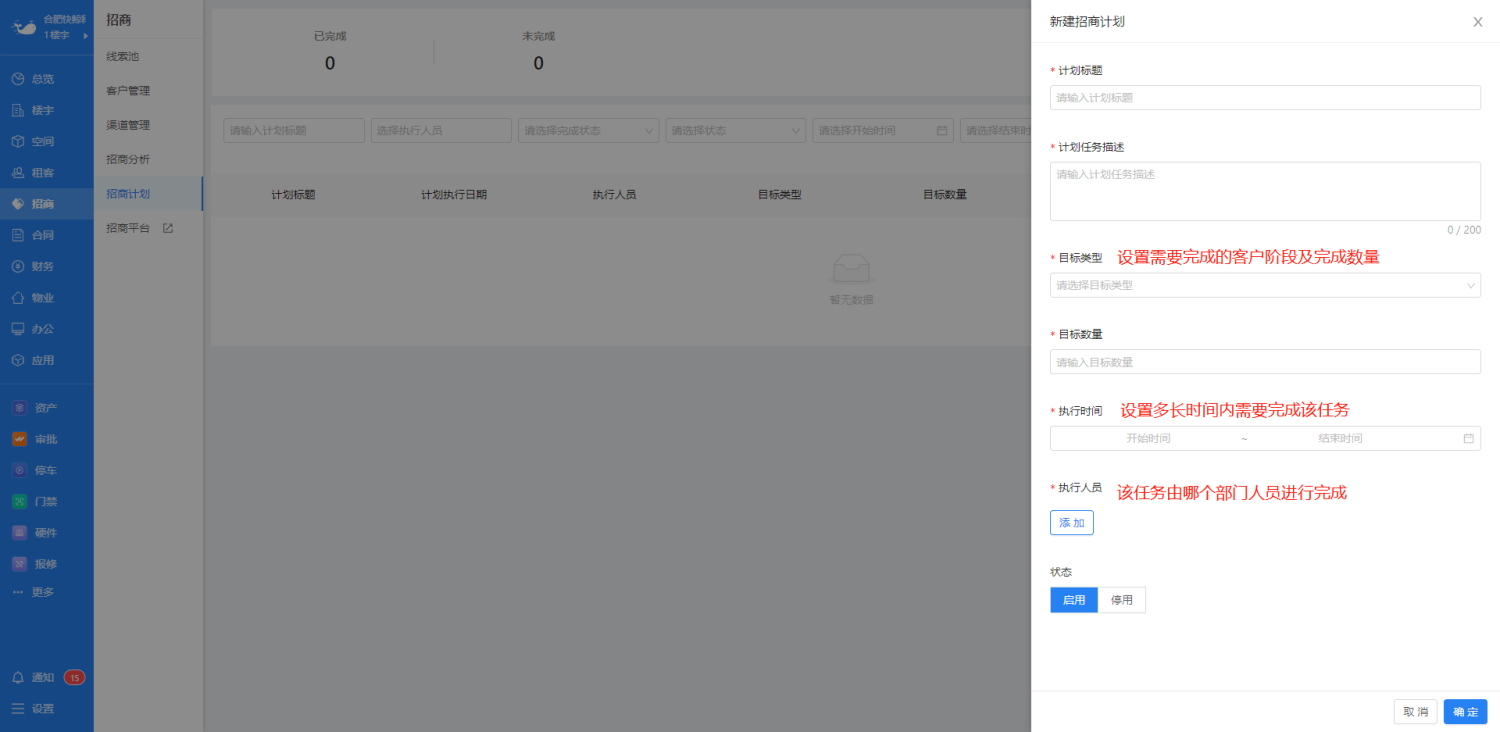Click the 总览 overview sidebar icon
Image resolution: width=1500 pixels, height=732 pixels.
(18, 79)
